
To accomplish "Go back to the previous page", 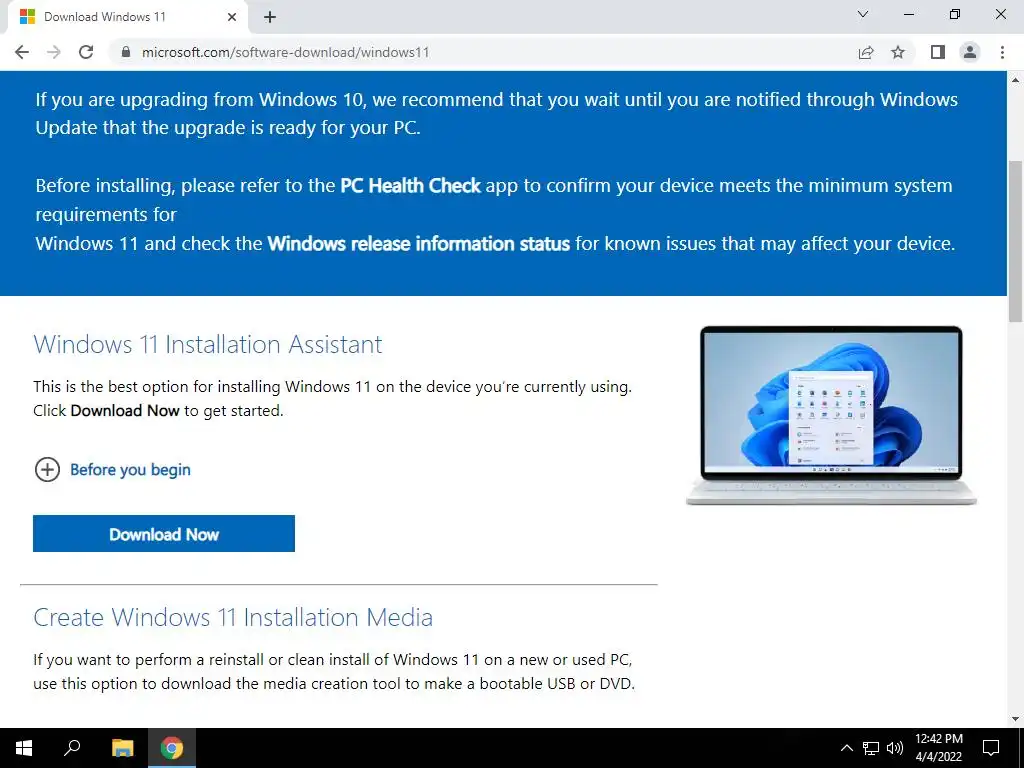I will (22, 52).
